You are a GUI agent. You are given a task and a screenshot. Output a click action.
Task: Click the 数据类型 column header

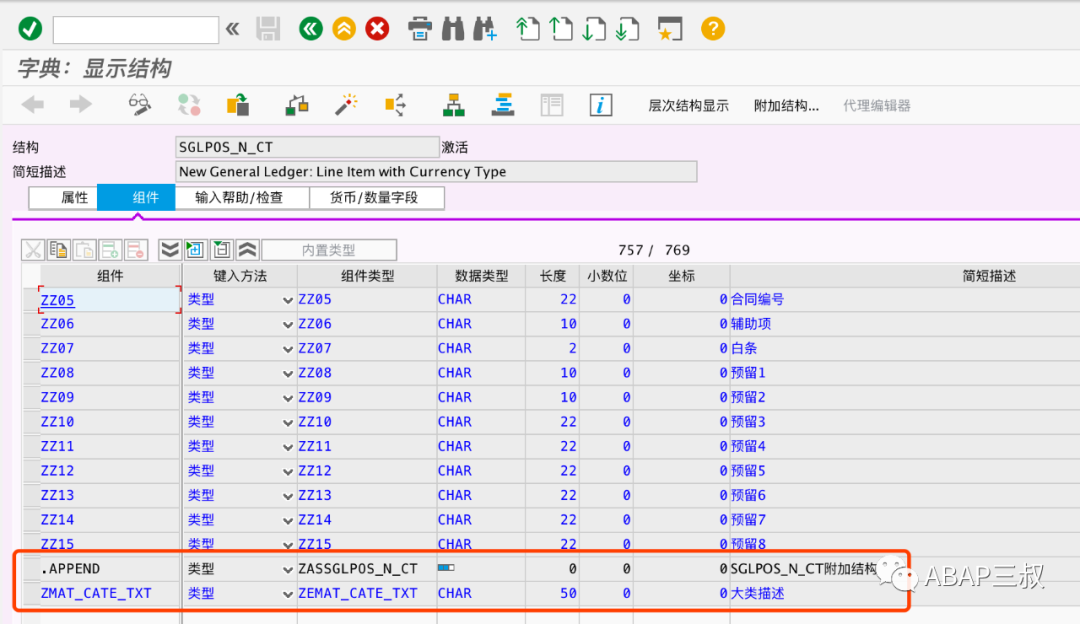click(x=481, y=276)
